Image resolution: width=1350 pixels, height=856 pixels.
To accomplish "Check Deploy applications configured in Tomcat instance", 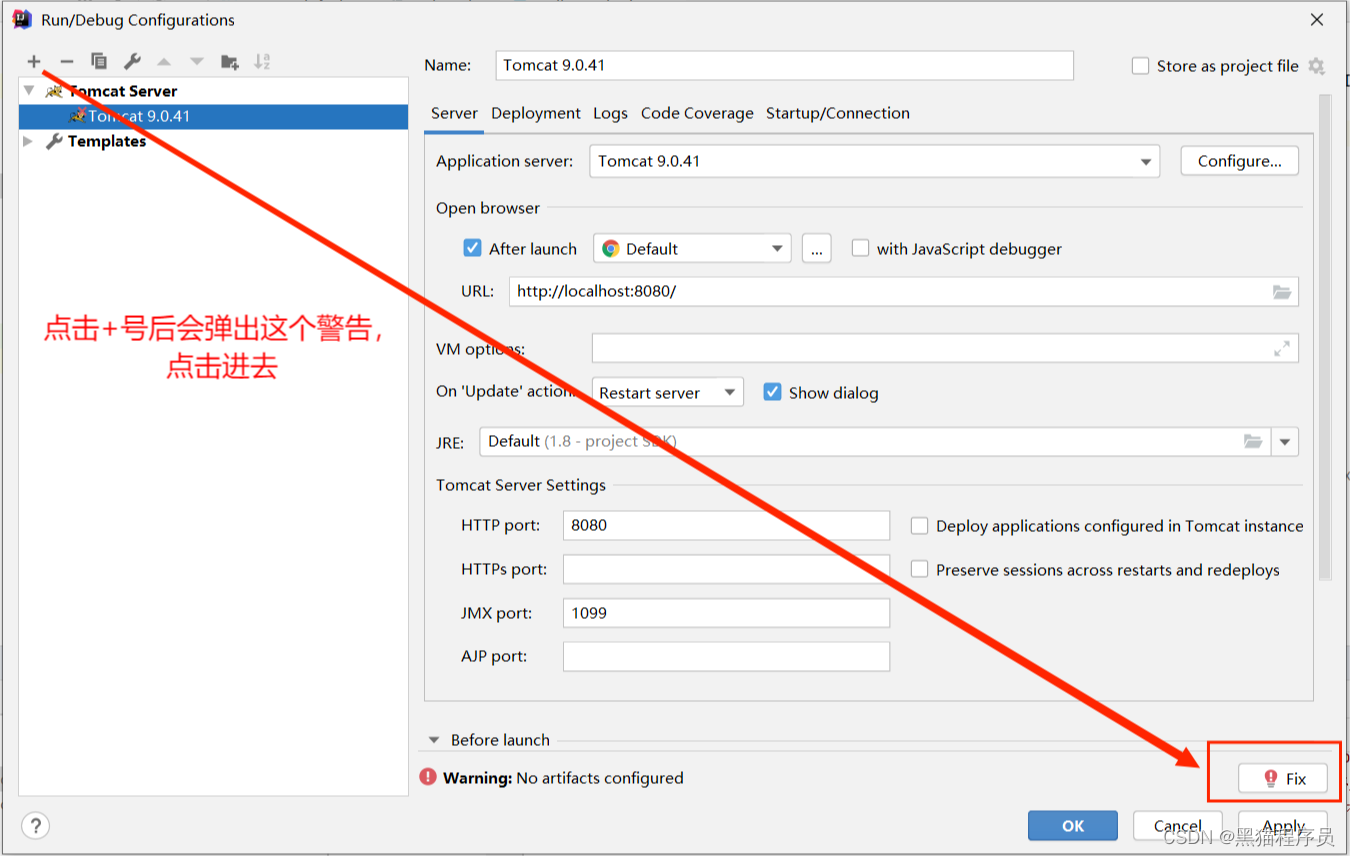I will pyautogui.click(x=920, y=526).
